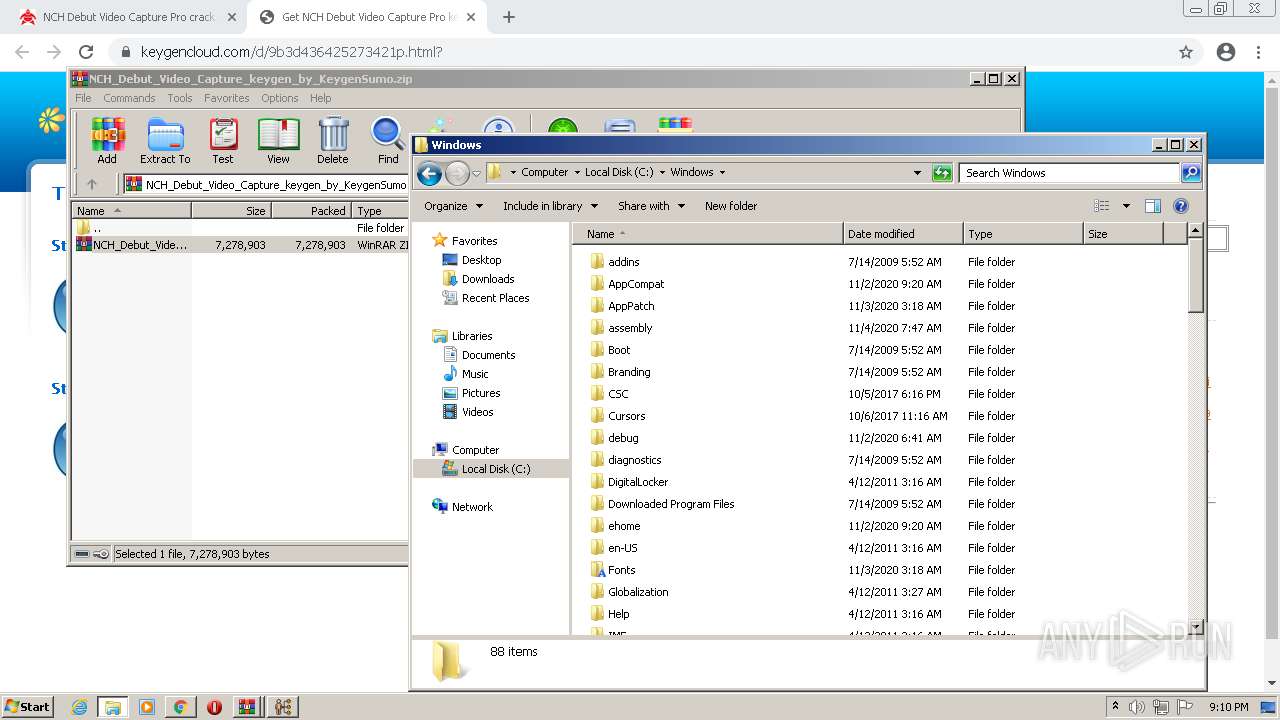Click the search magnifier in Explorer
This screenshot has width=1280, height=720.
(1190, 173)
